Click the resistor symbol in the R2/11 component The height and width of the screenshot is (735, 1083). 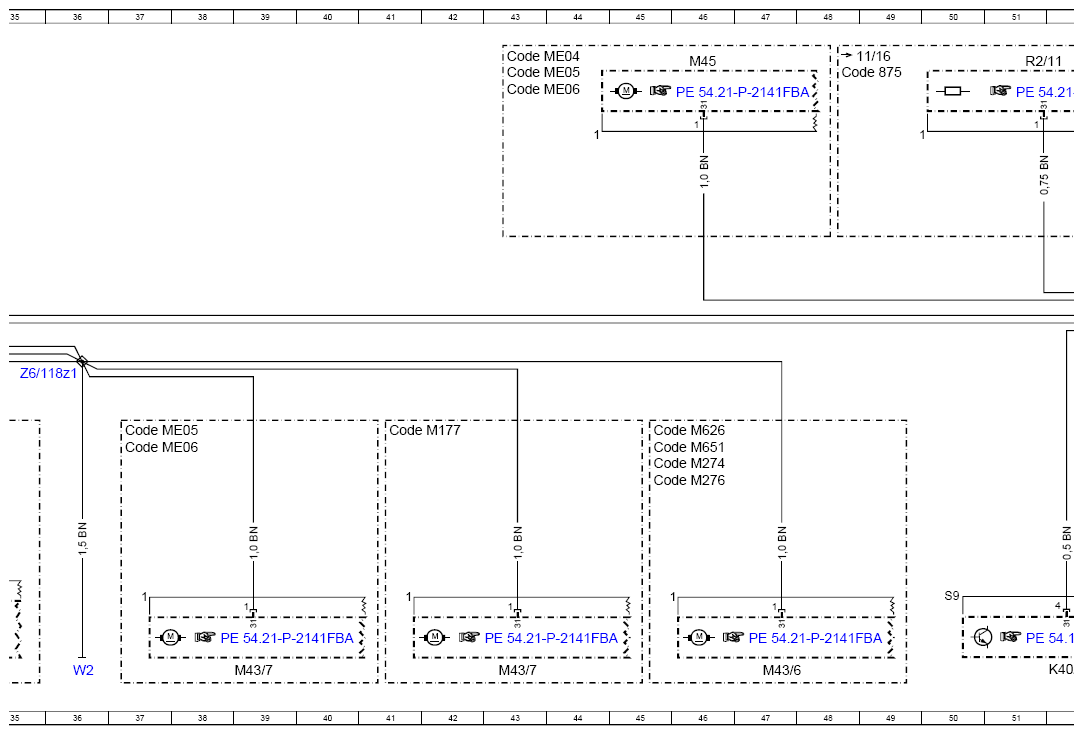click(x=952, y=90)
